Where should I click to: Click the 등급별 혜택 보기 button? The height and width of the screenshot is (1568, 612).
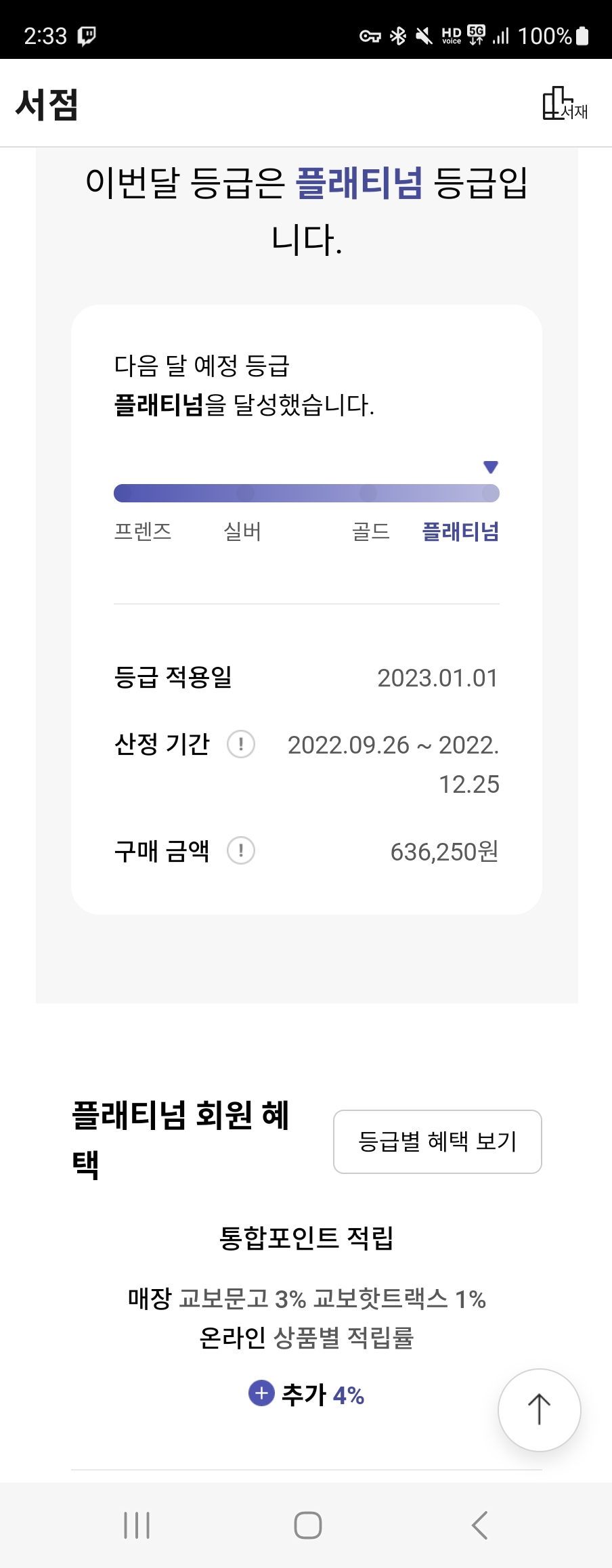click(437, 1141)
